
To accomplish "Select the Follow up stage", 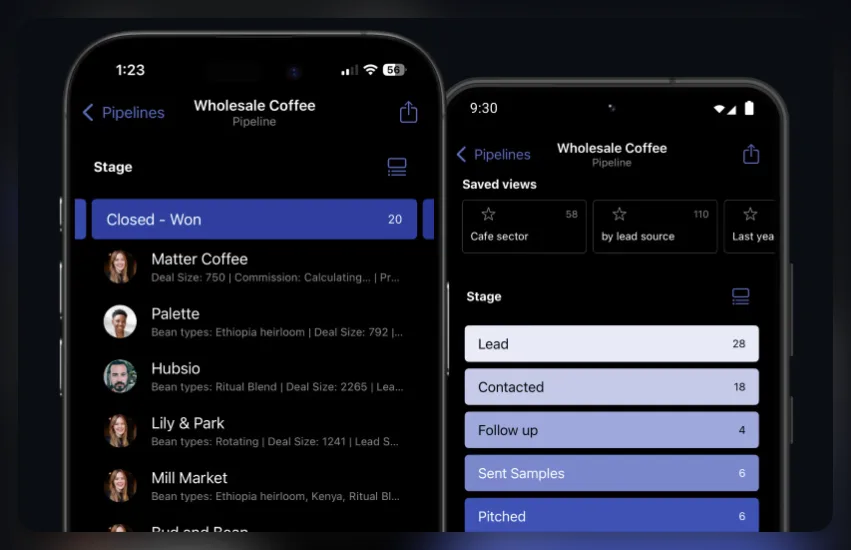I will coord(612,430).
